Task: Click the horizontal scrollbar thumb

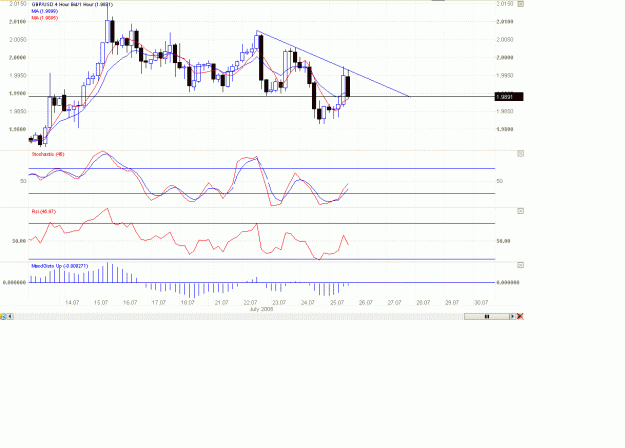Action: [x=487, y=316]
